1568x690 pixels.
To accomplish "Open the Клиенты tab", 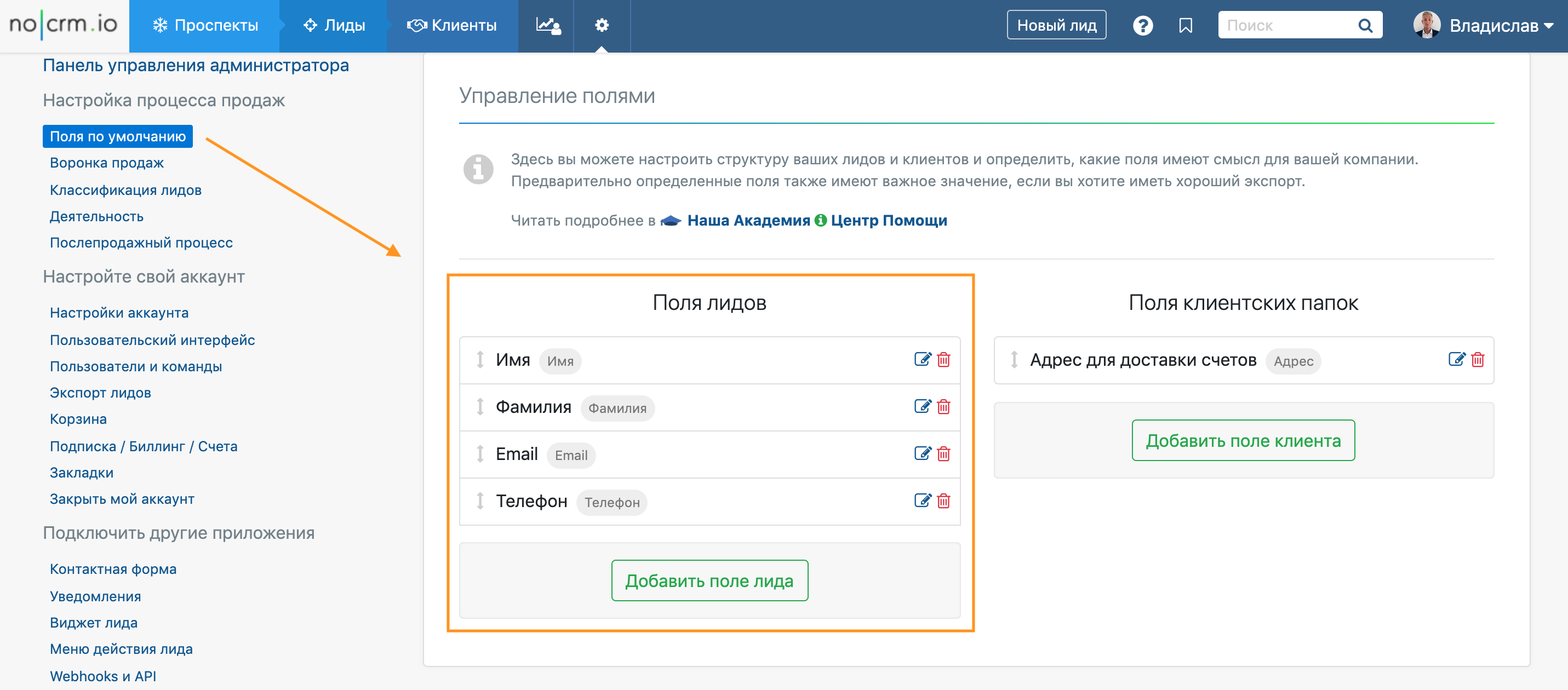I will [451, 26].
